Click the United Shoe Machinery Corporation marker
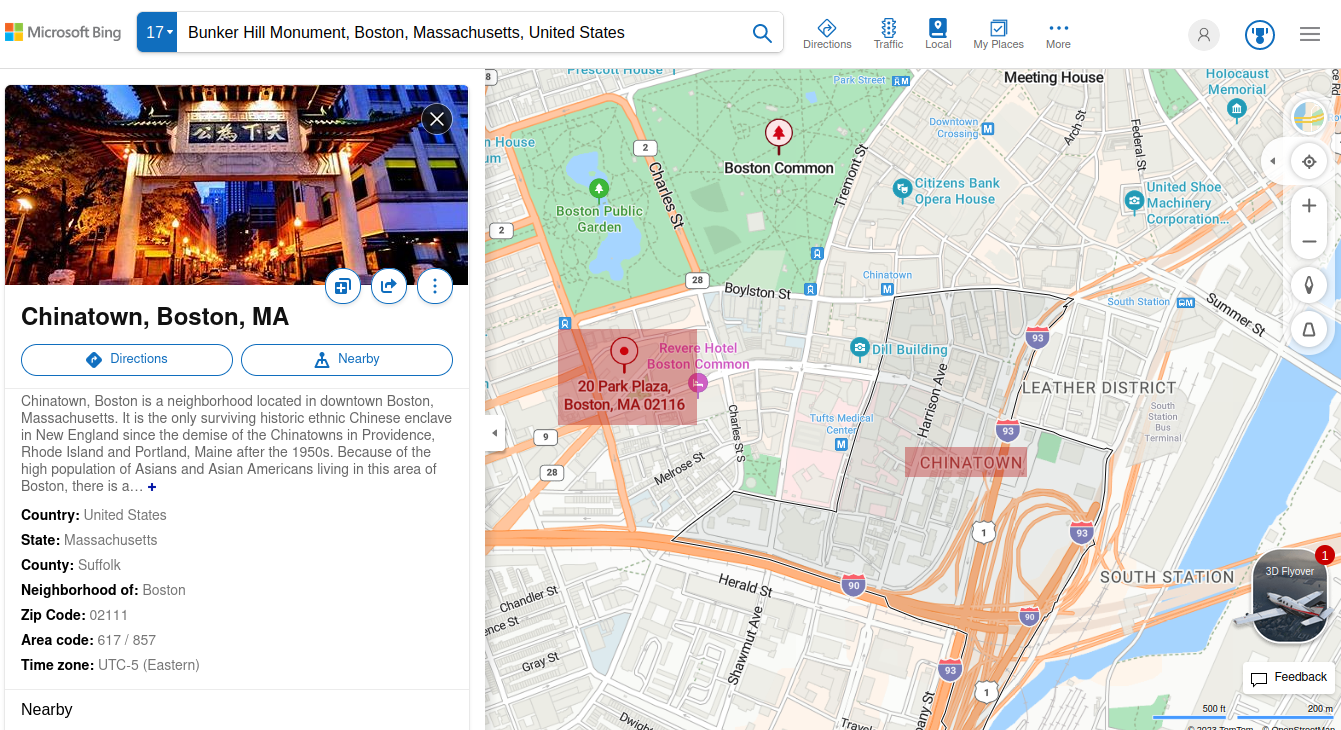 tap(1134, 201)
